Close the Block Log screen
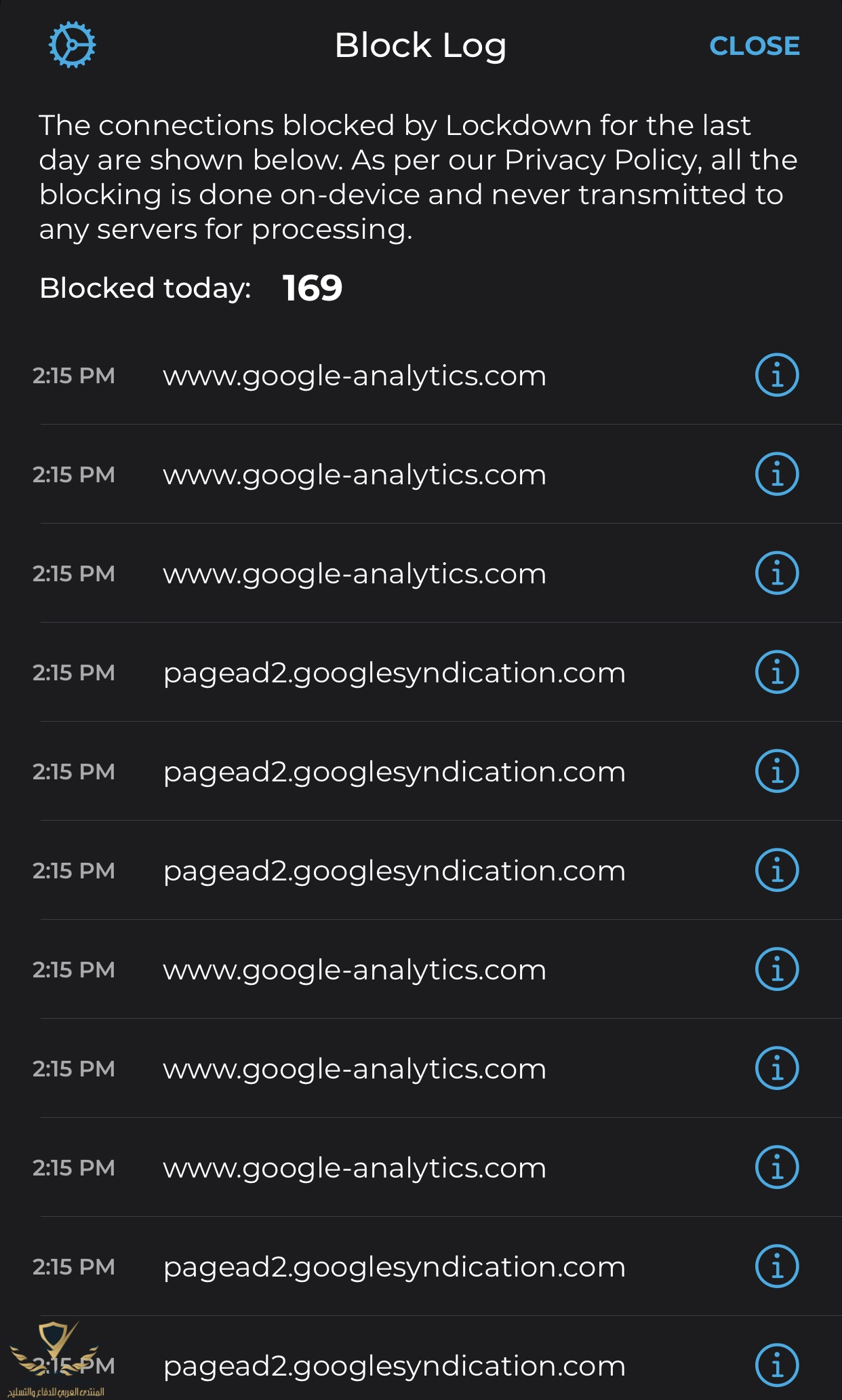Viewport: 842px width, 1400px height. 754,46
